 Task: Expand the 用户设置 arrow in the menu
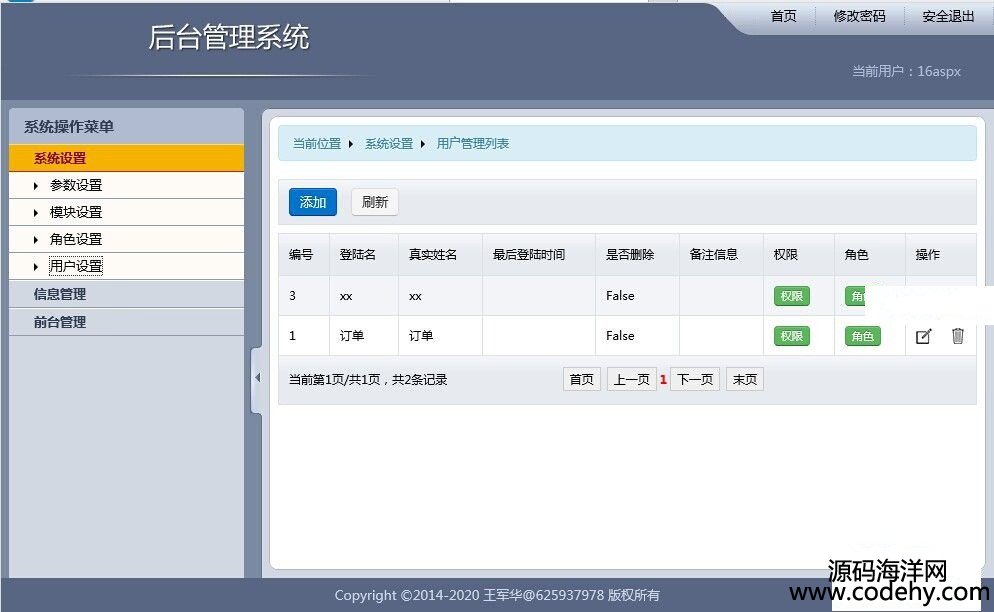point(36,267)
